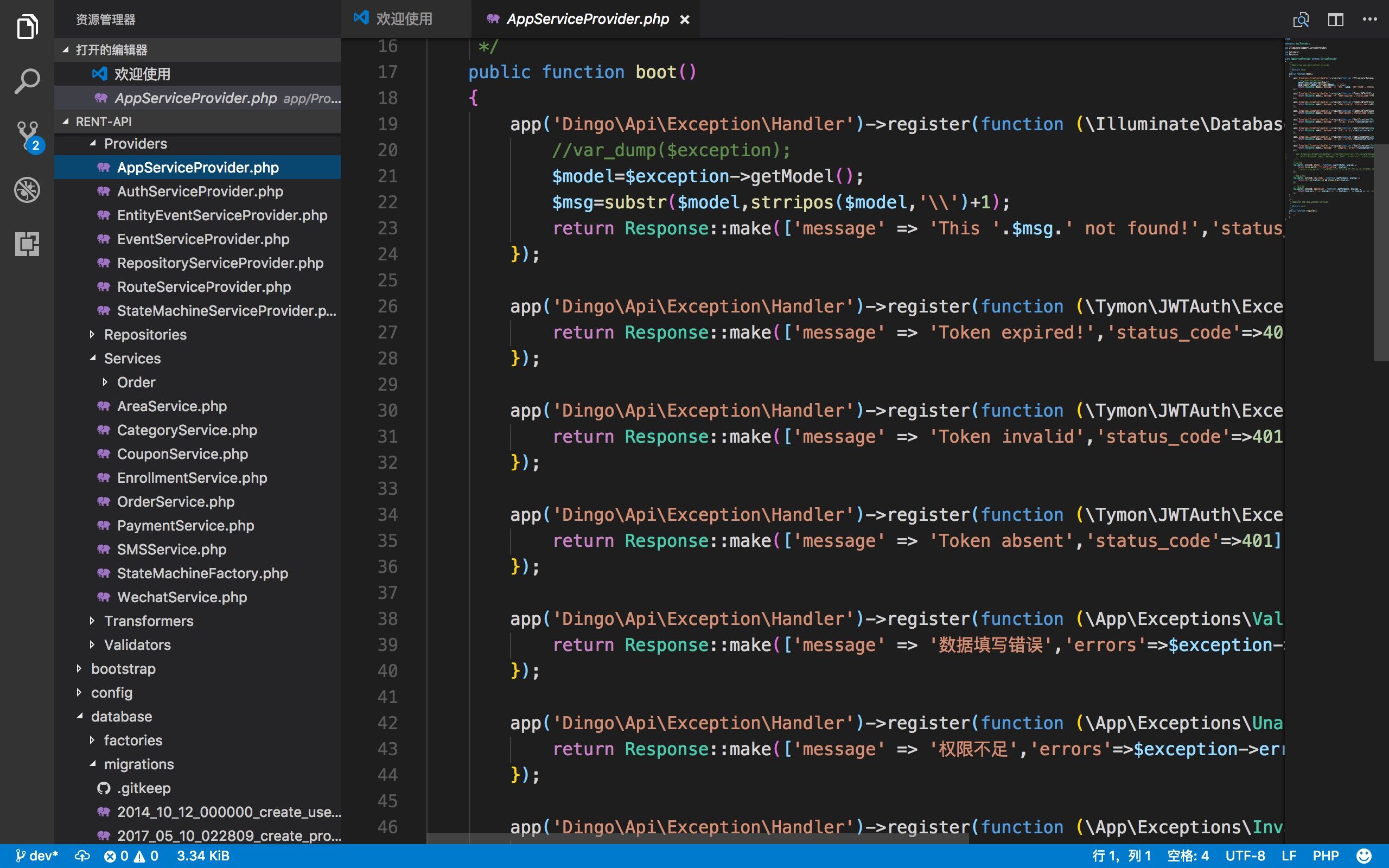The image size is (1389, 868).
Task: Change language mode via PHP status item
Action: 1326,856
